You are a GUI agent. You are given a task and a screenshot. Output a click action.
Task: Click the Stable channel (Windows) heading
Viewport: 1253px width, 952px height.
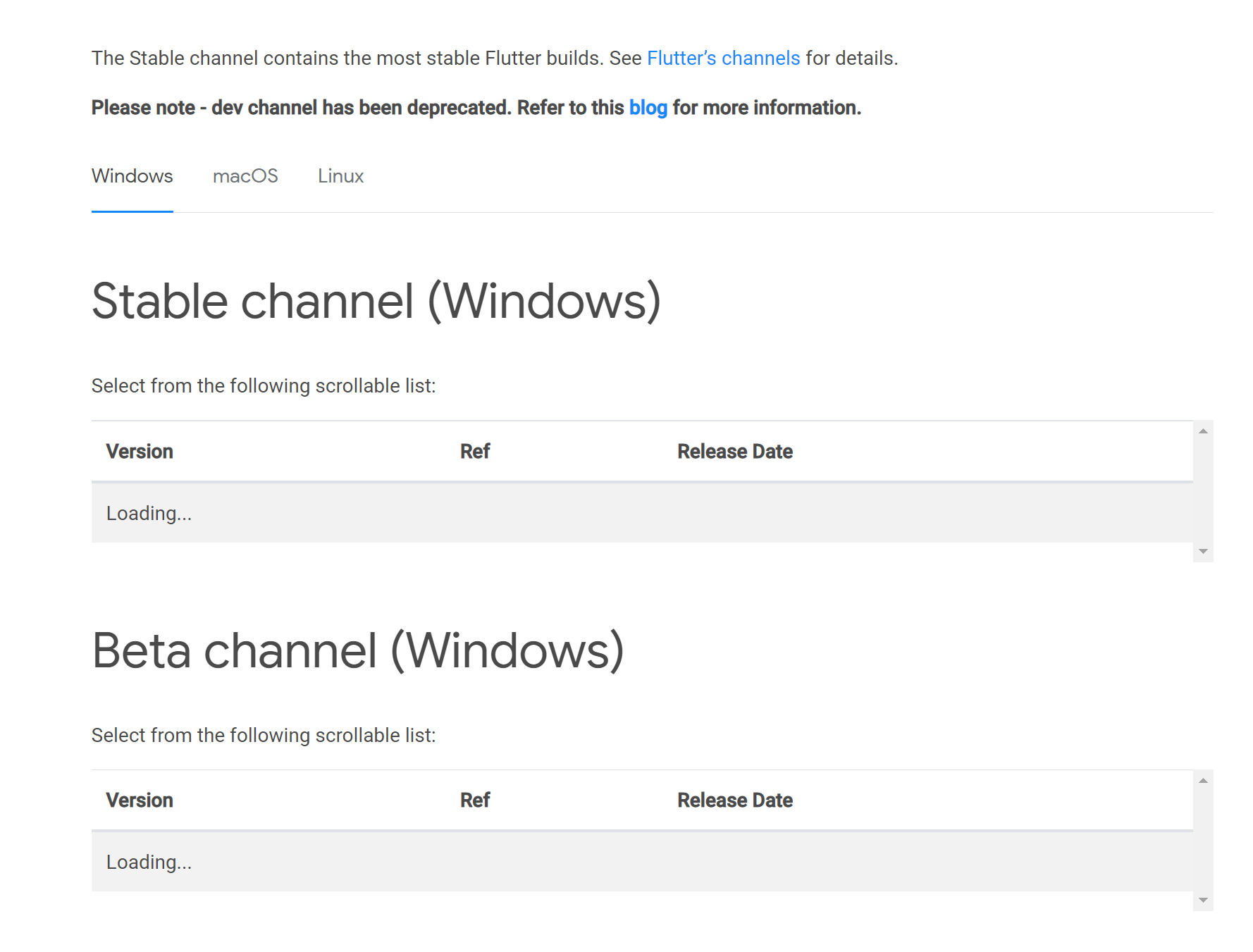point(378,302)
